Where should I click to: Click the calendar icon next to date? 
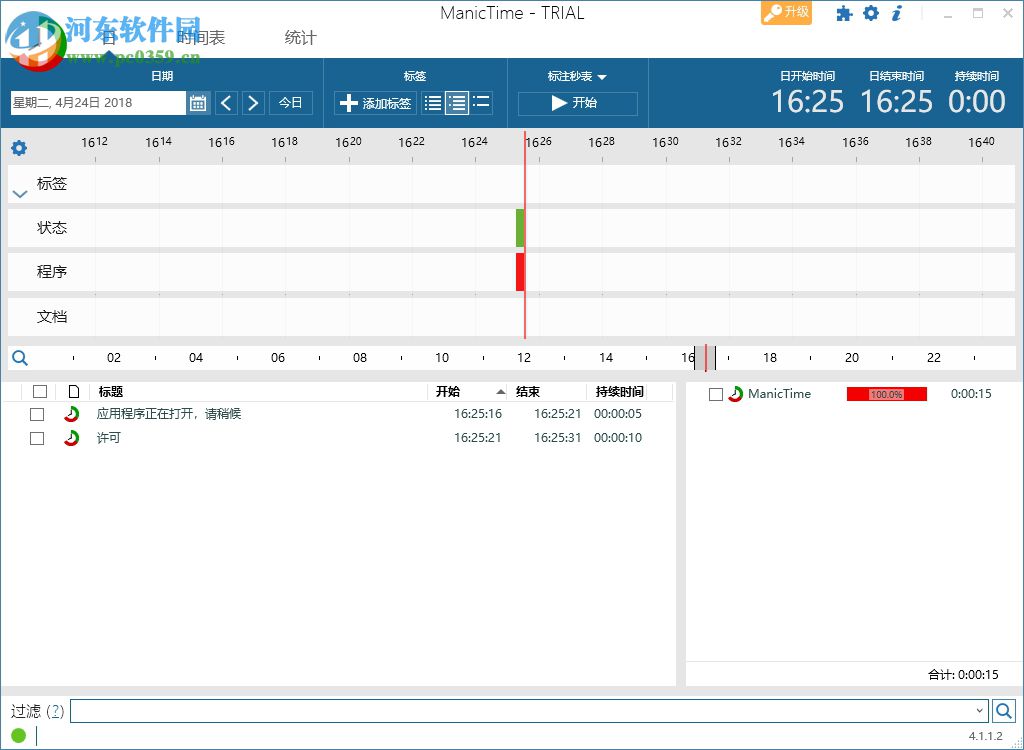196,102
